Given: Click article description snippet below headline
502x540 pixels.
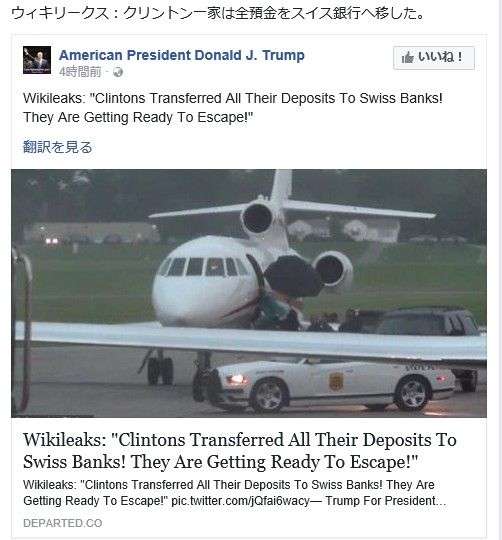Looking at the screenshot, I should 234,492.
